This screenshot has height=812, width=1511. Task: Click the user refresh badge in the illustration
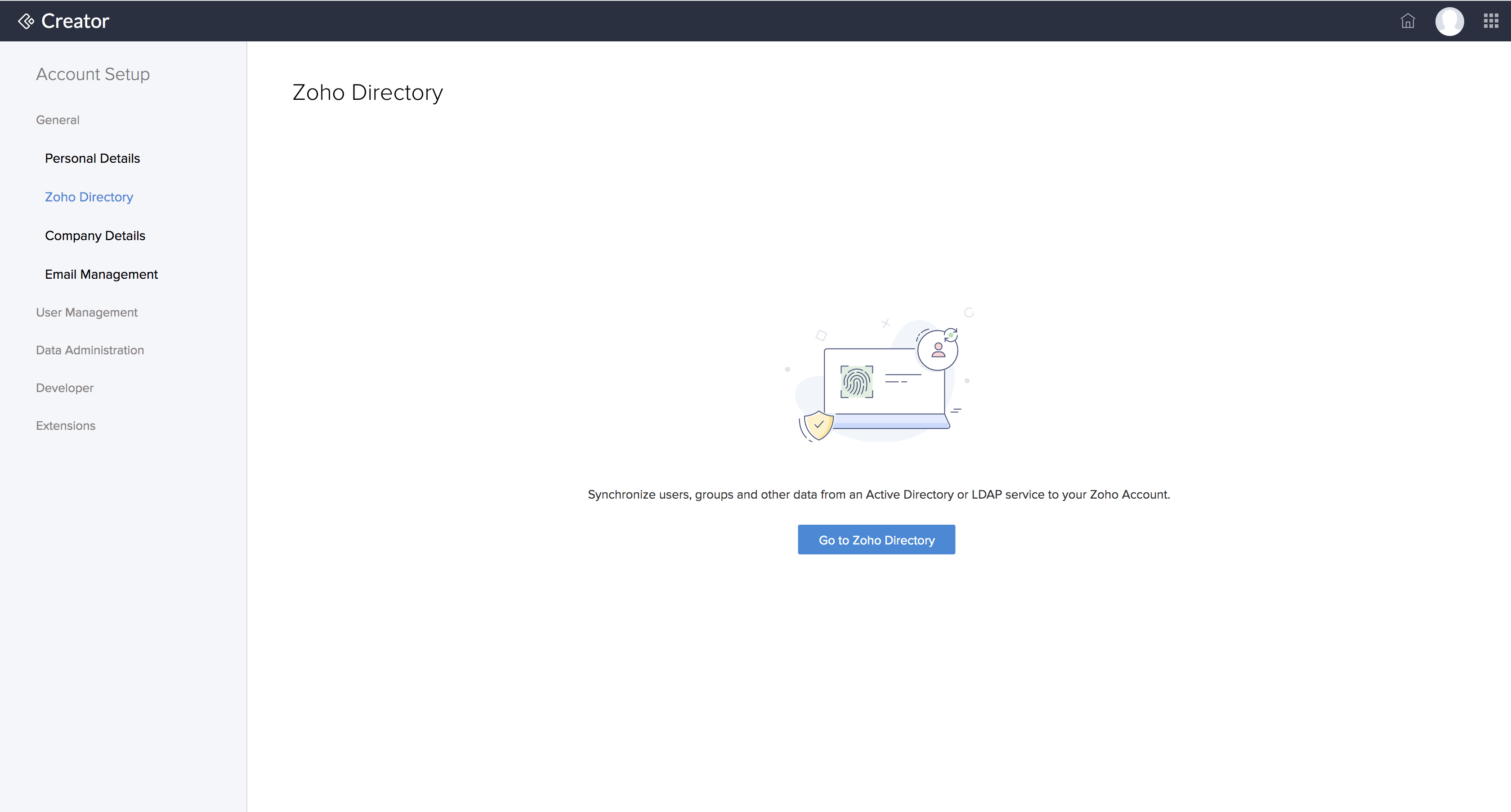click(x=937, y=349)
